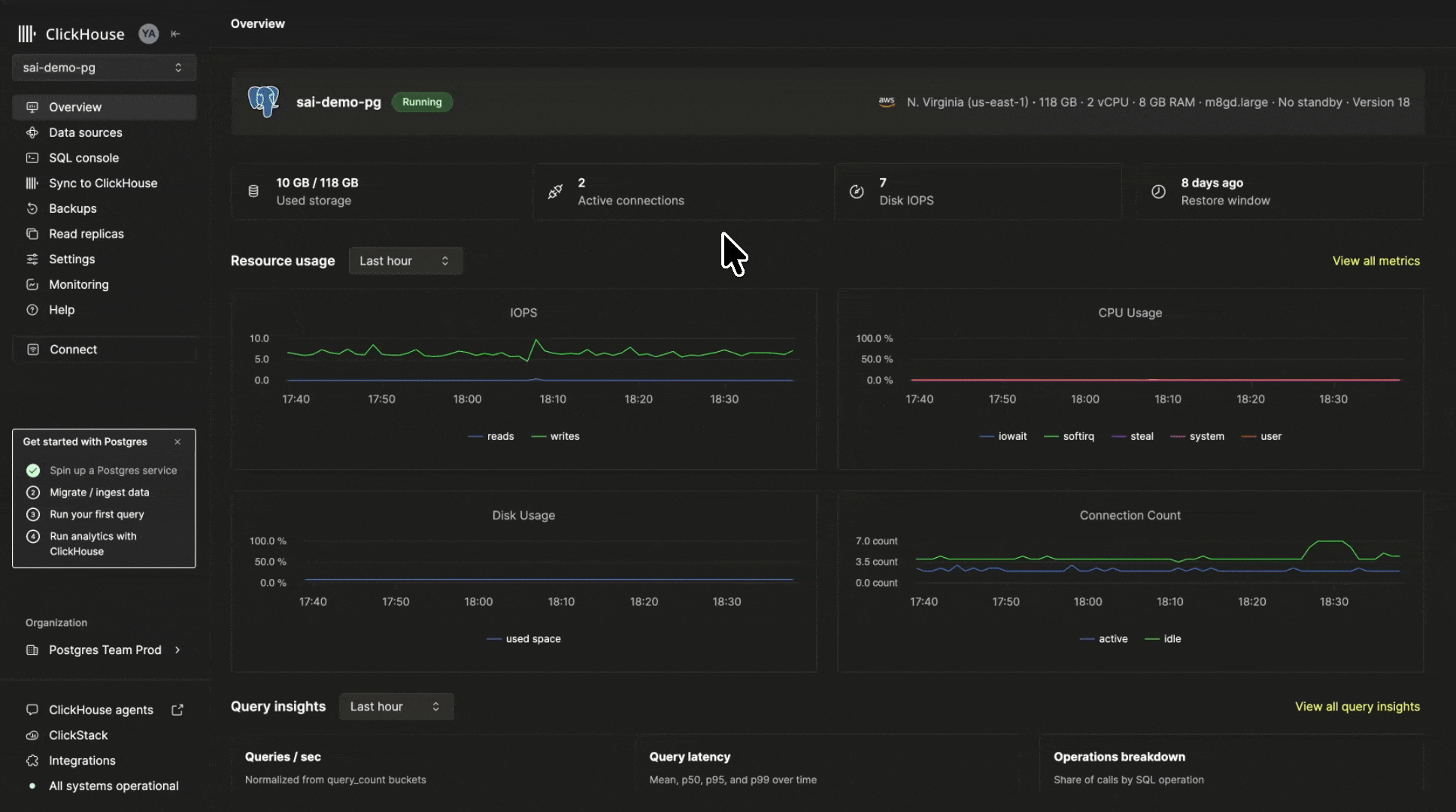This screenshot has width=1456, height=812.
Task: Go to Sync to ClickHouse
Action: click(104, 183)
